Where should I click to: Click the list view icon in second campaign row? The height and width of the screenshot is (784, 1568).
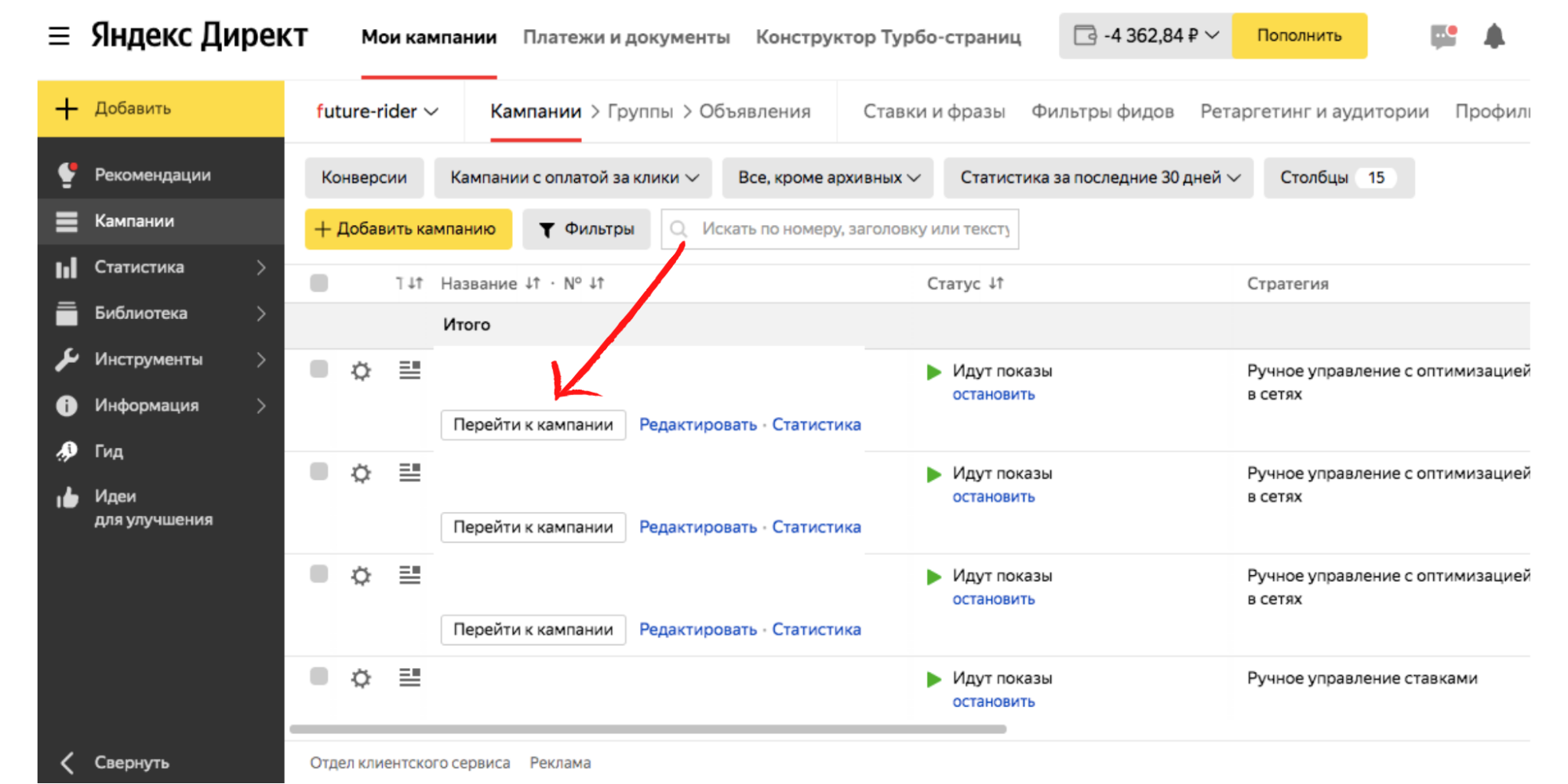pos(409,473)
